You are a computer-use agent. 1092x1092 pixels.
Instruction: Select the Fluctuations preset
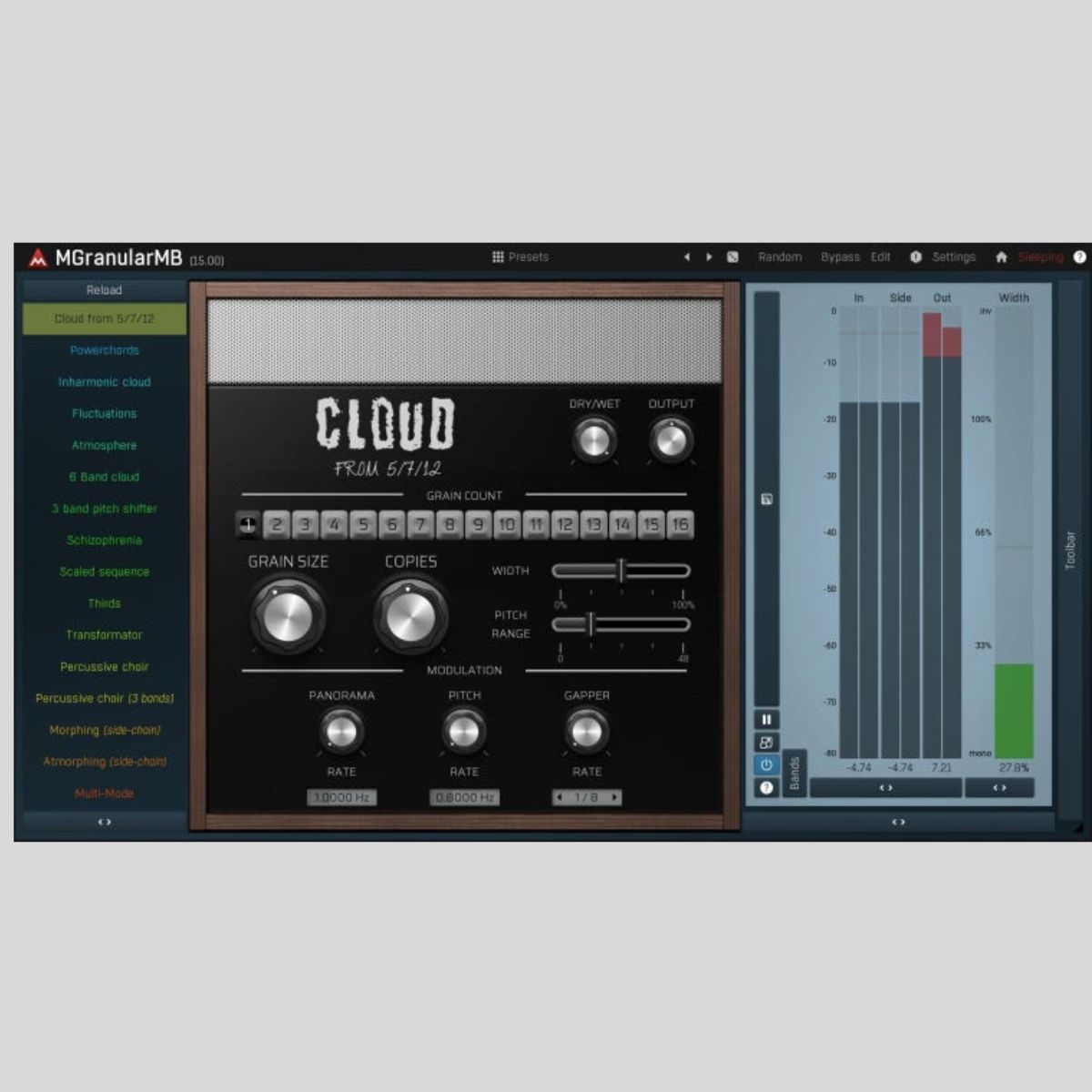click(105, 413)
